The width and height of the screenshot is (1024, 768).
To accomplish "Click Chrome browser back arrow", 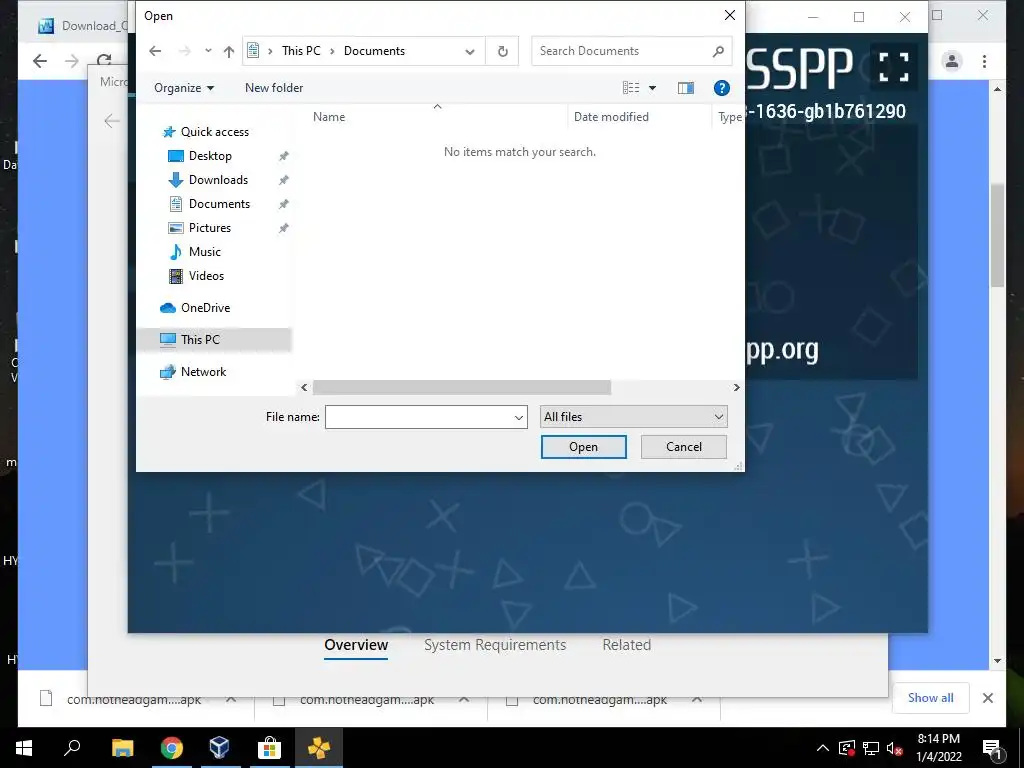I will point(40,61).
